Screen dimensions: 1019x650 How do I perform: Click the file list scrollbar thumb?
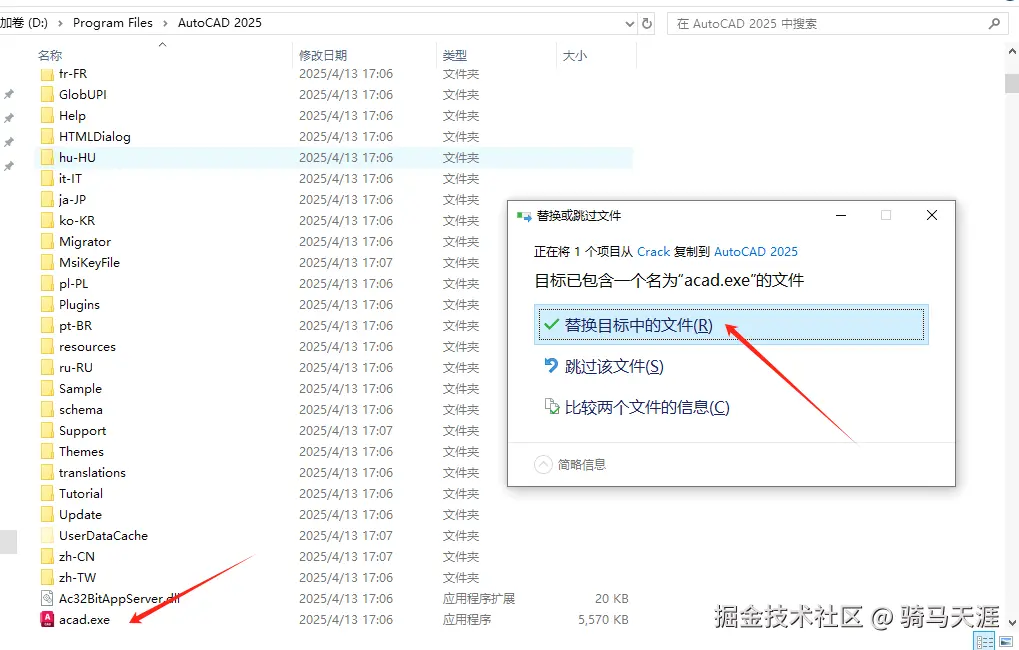point(1012,84)
